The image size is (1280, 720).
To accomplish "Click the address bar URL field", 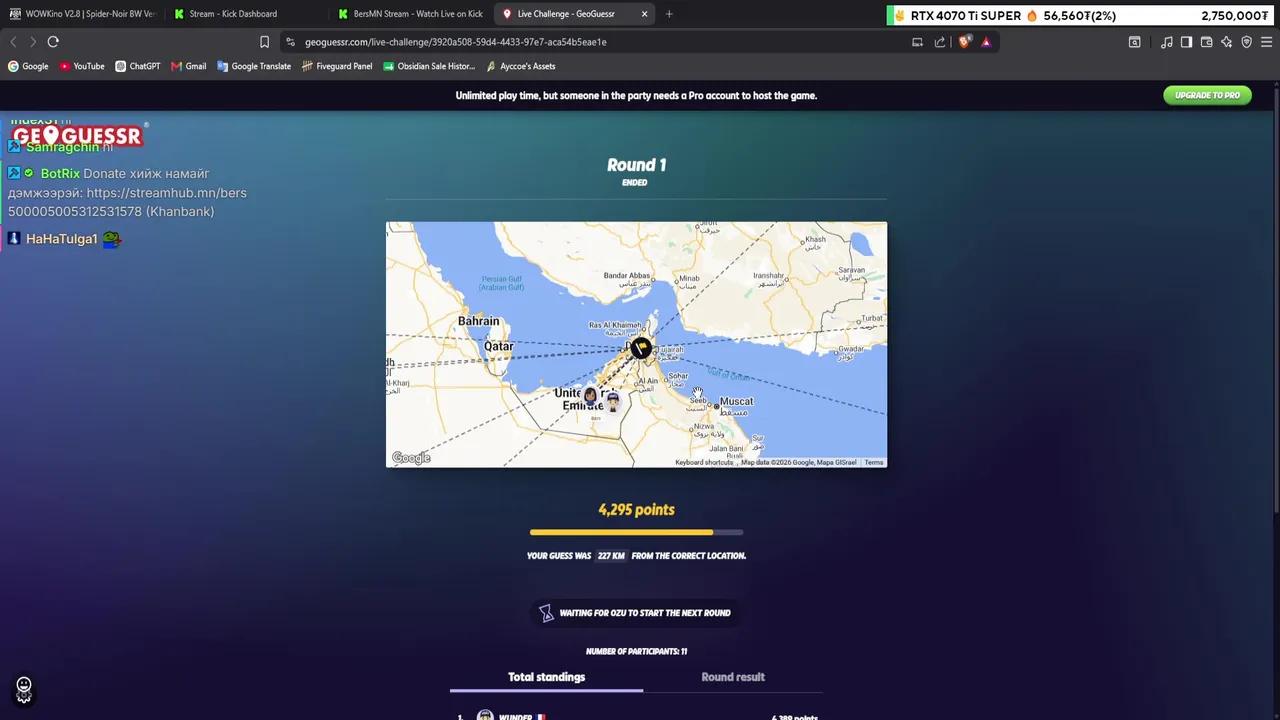I will coord(590,42).
